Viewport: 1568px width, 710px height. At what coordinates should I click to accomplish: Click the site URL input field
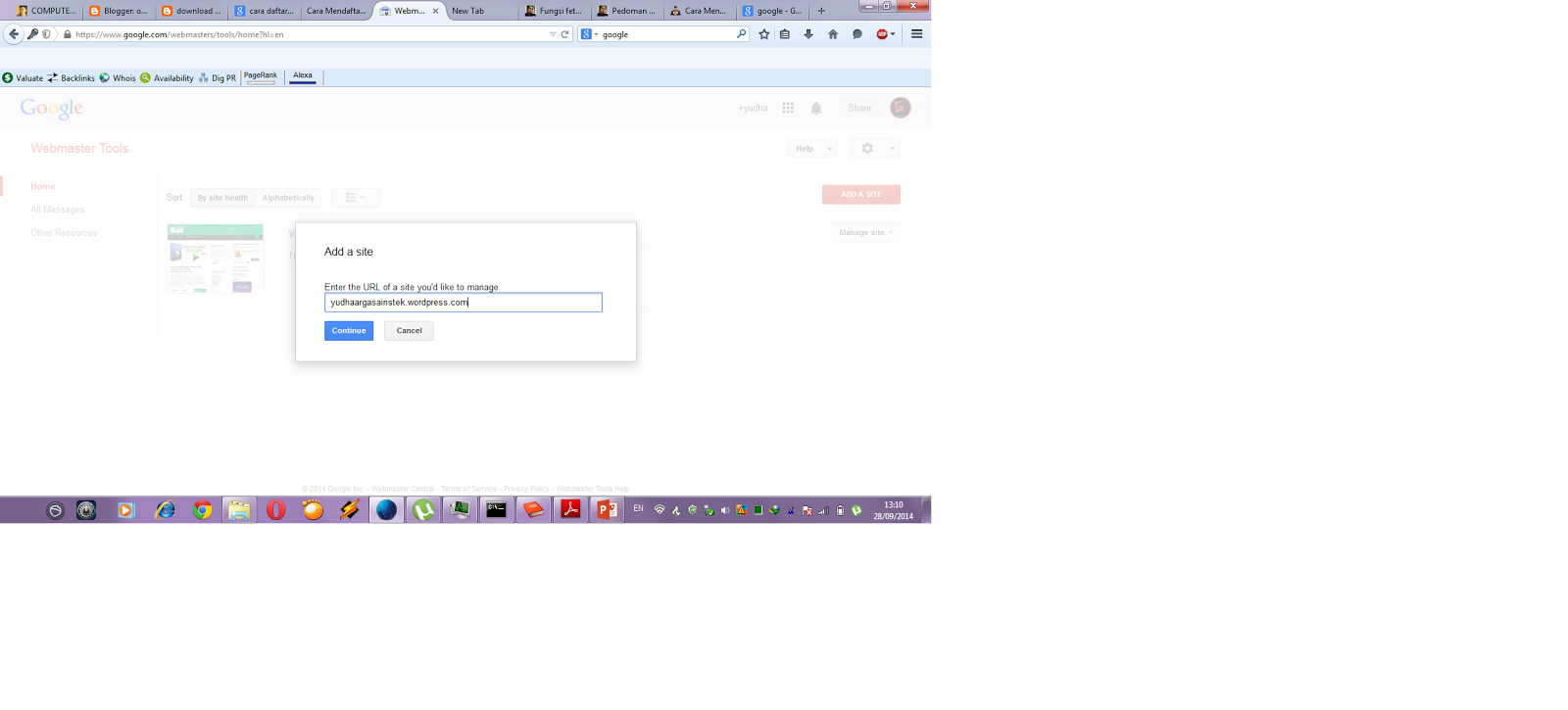(x=464, y=303)
